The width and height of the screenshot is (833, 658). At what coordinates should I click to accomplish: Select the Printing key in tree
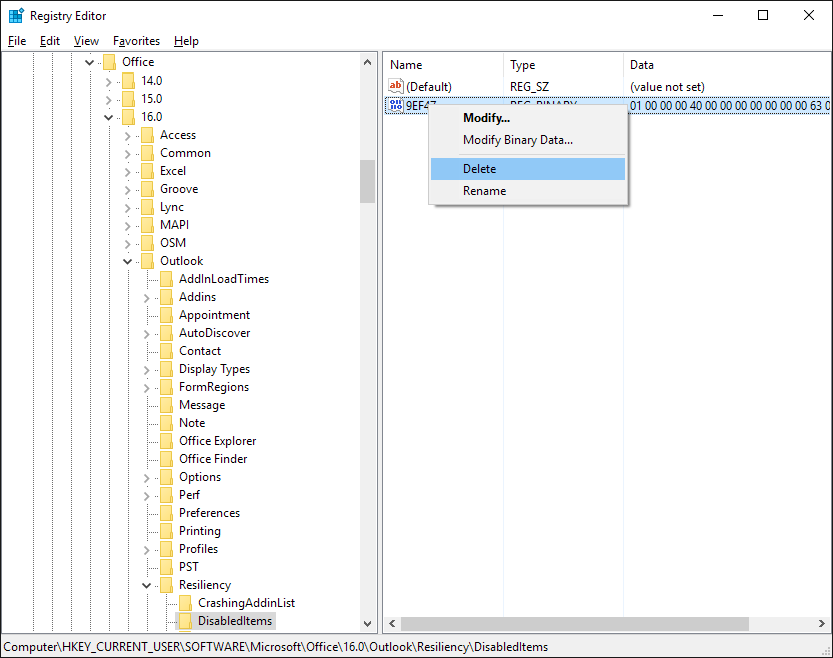coord(200,531)
